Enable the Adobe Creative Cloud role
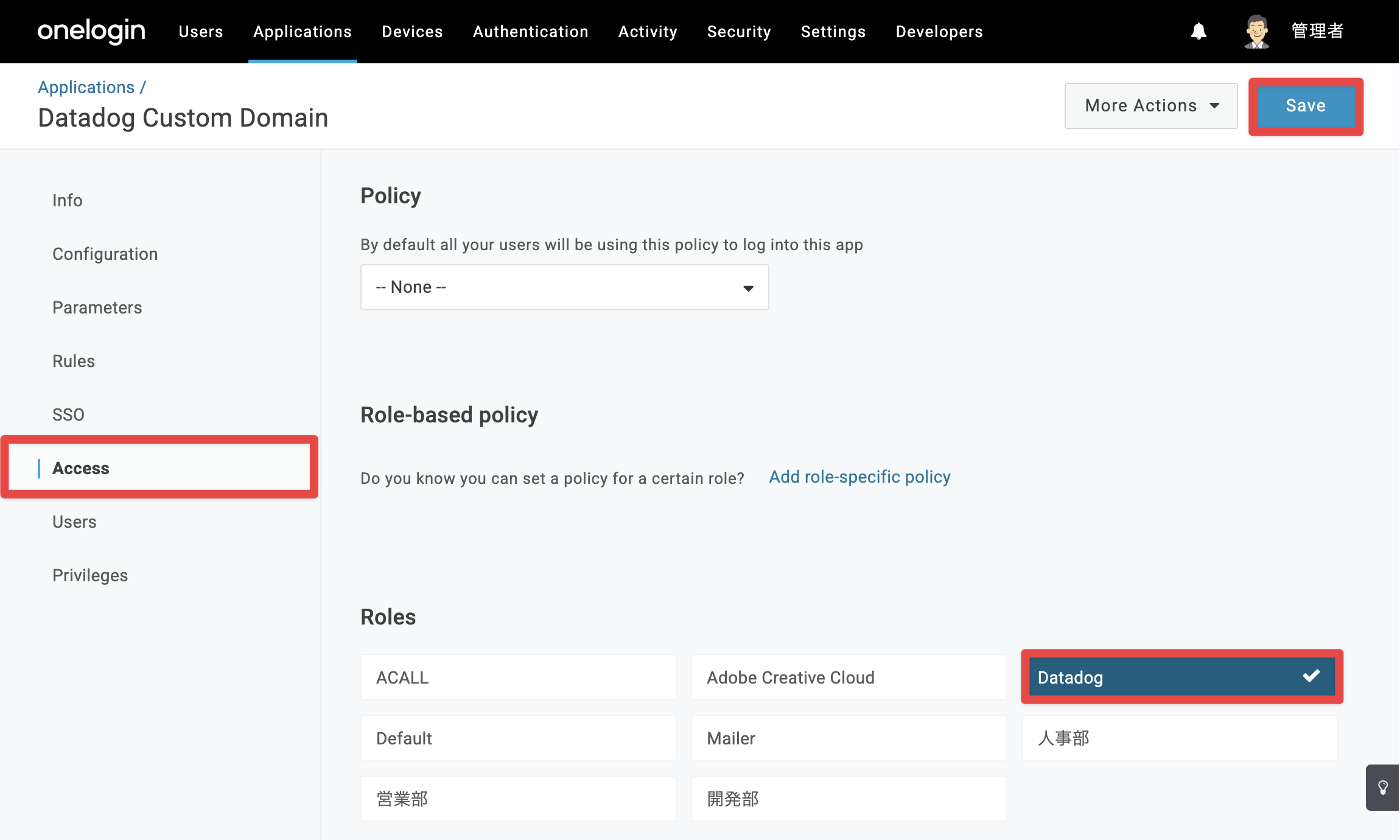This screenshot has width=1400, height=840. click(x=849, y=677)
